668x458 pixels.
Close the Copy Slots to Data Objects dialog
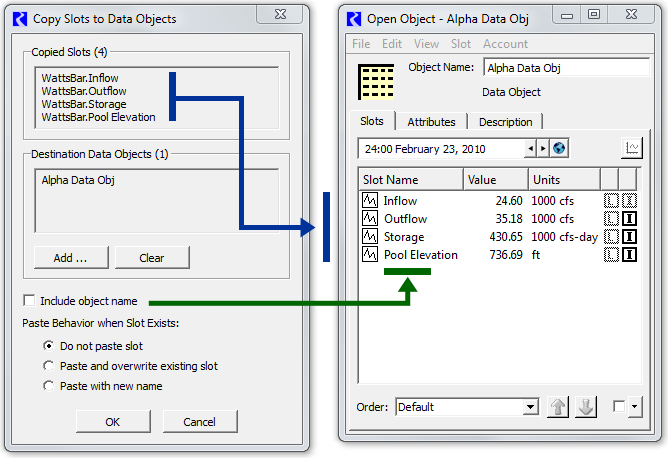[280, 14]
